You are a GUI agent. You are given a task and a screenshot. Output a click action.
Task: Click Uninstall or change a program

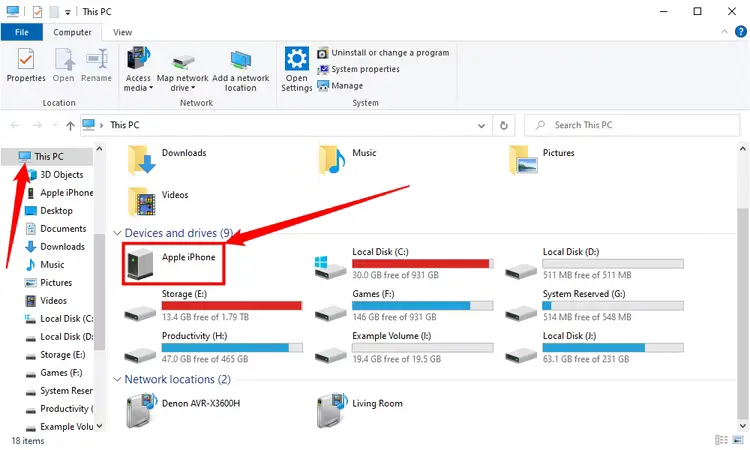point(384,53)
